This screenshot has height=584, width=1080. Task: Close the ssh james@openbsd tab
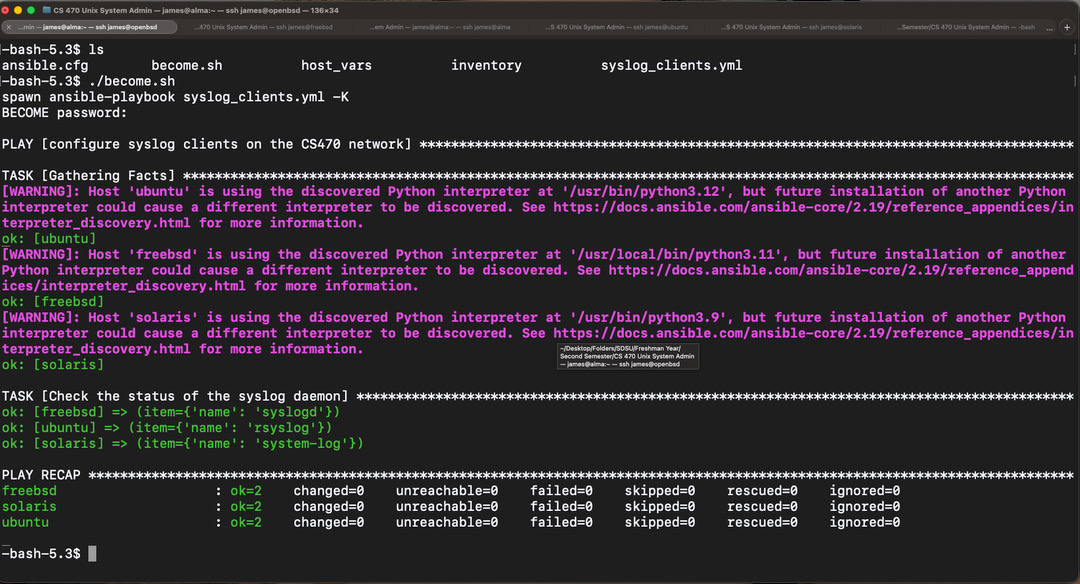[x=8, y=27]
